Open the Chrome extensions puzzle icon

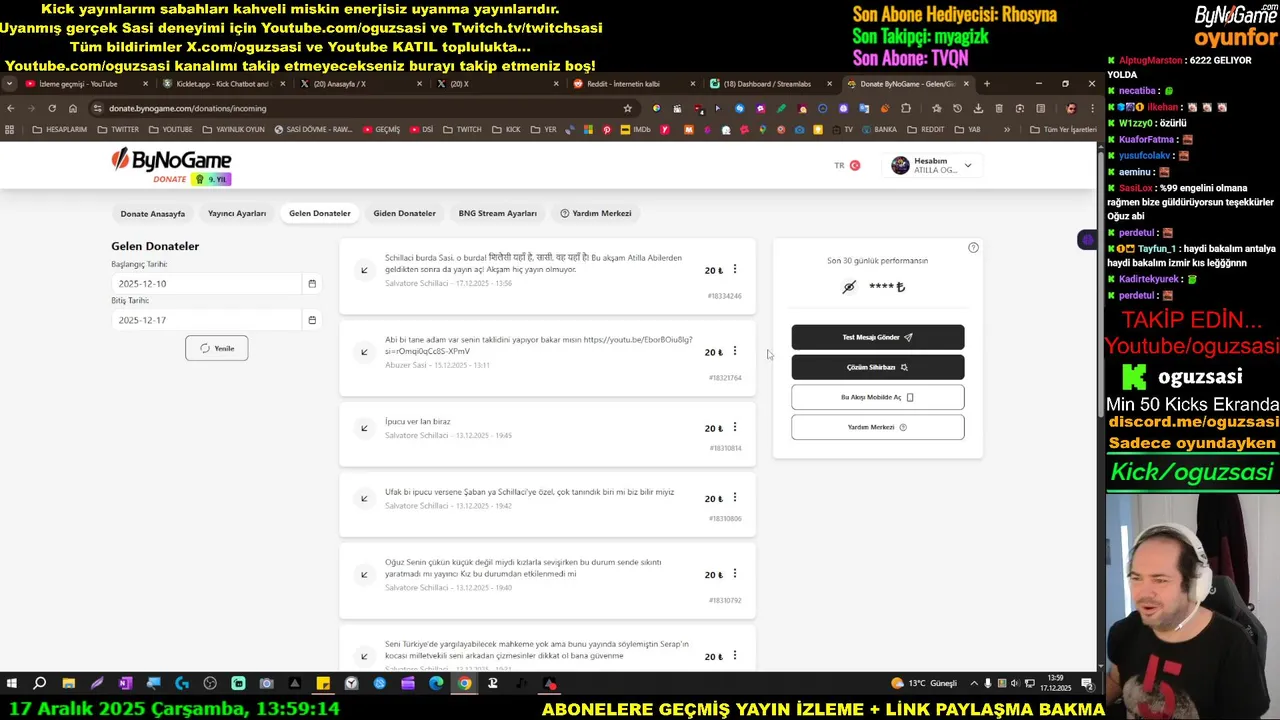click(906, 108)
